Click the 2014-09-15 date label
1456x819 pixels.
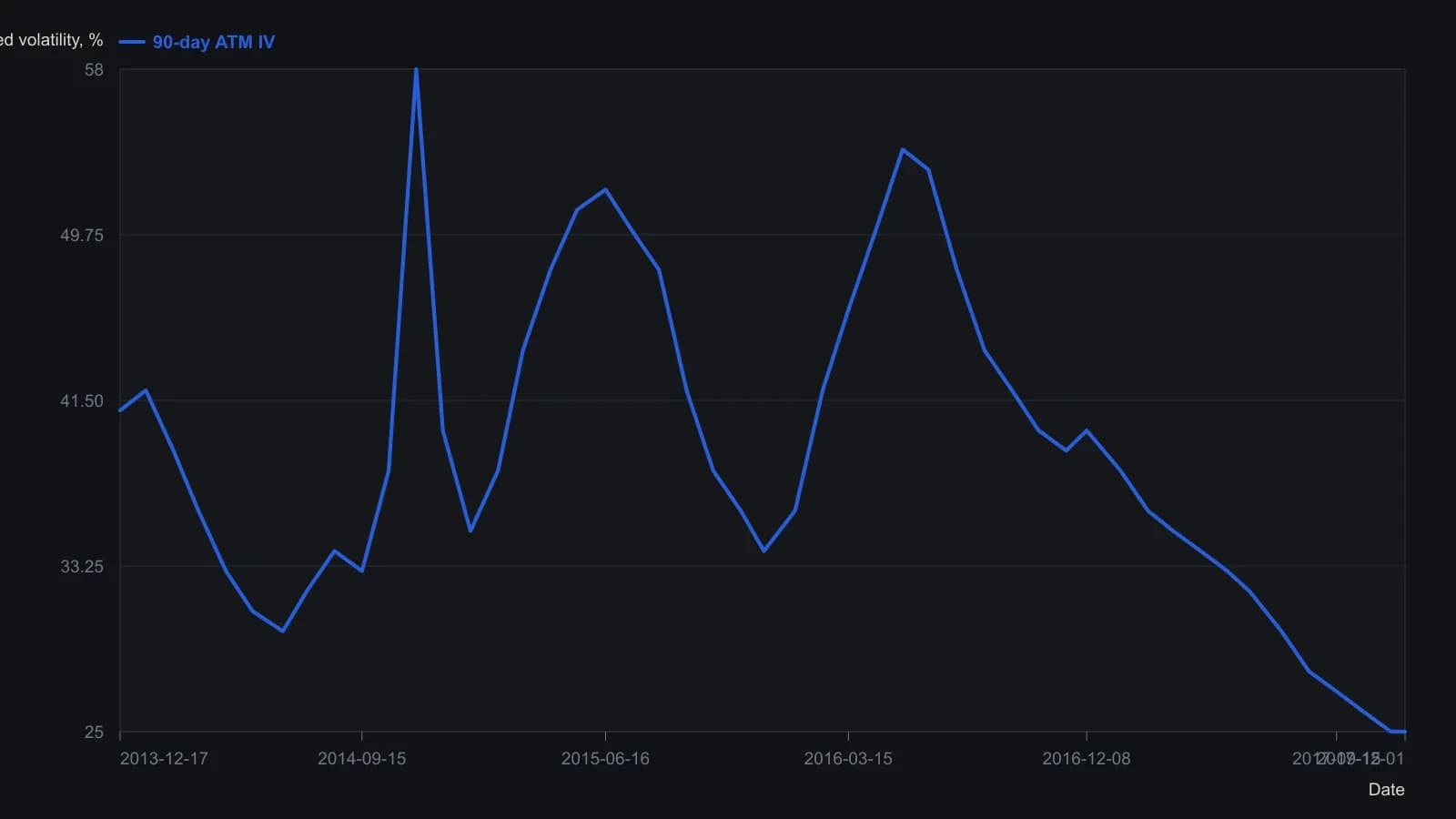click(361, 759)
